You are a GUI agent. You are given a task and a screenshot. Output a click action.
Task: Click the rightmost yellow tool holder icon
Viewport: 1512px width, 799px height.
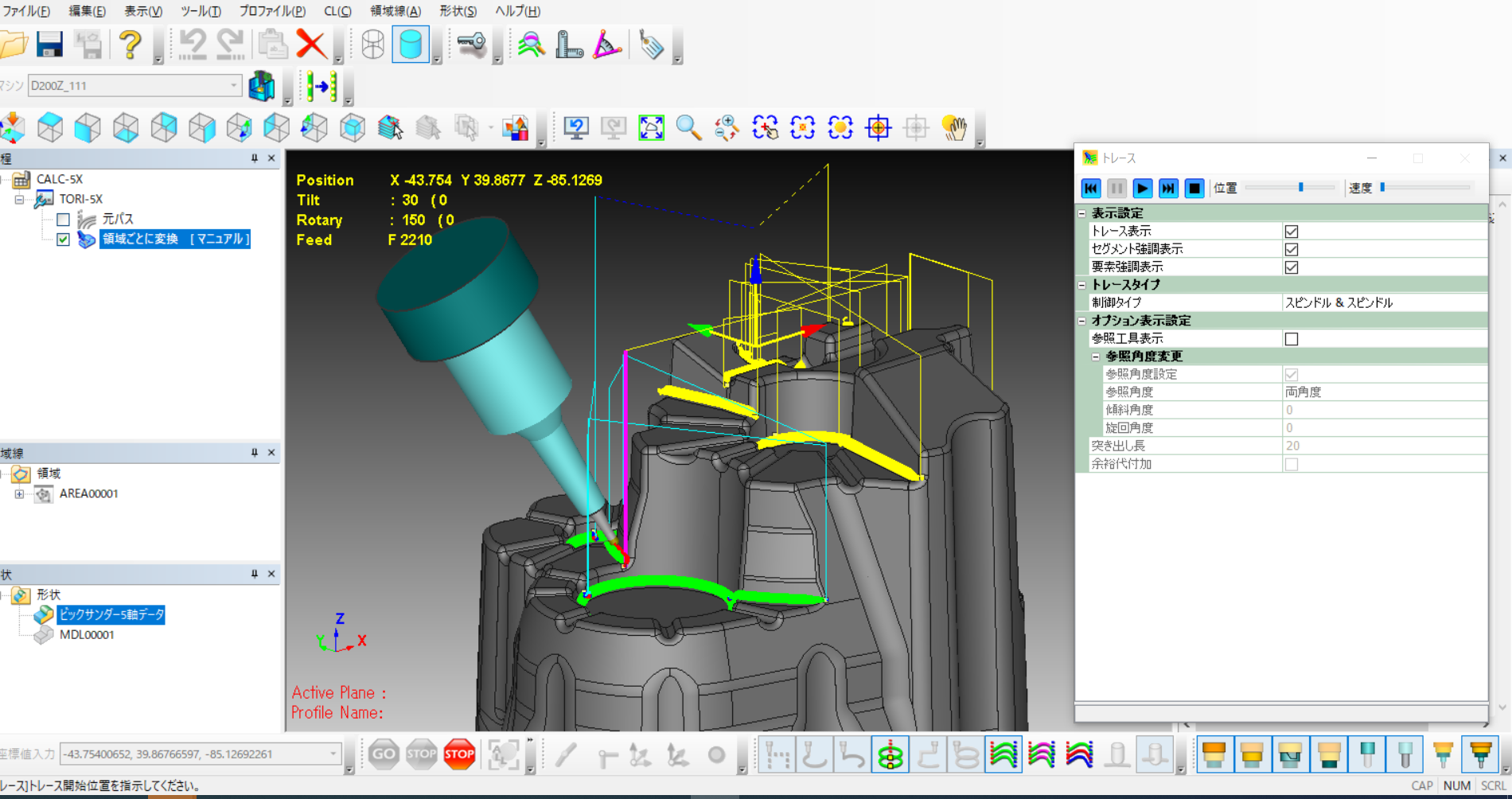[1480, 754]
